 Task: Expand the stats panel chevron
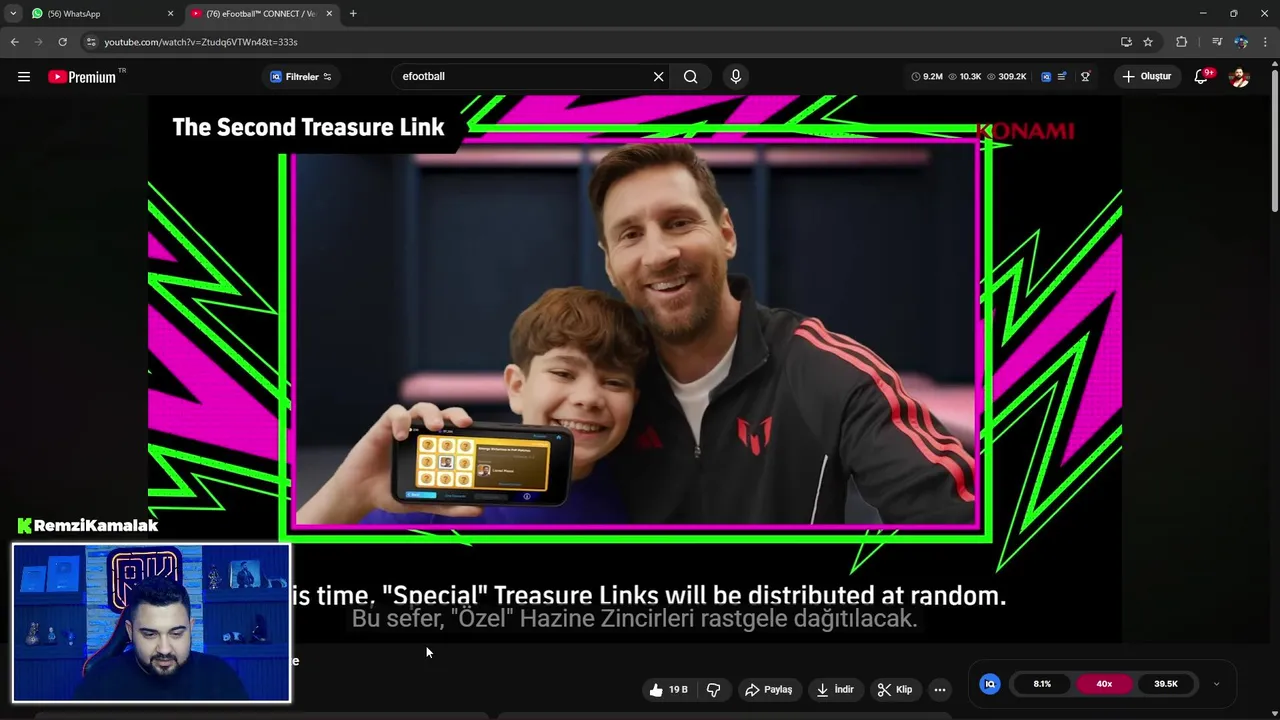coord(1216,684)
